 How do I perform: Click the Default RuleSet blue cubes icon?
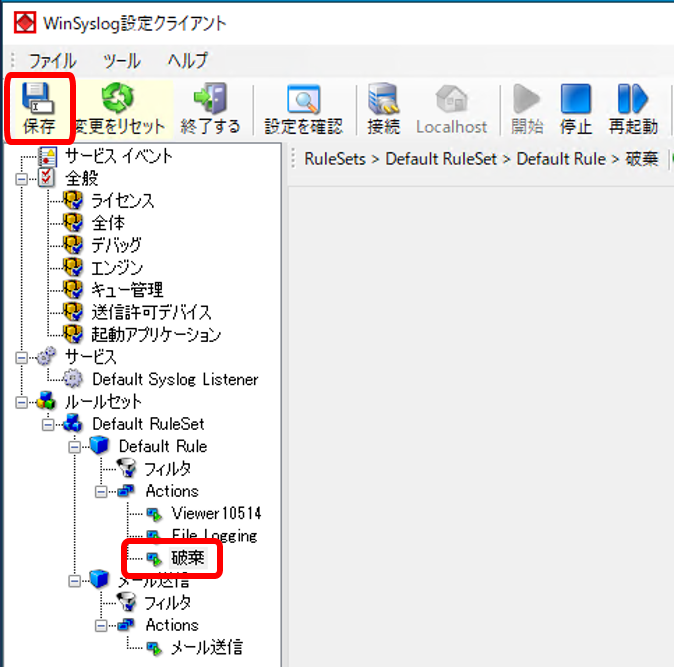click(x=73, y=423)
